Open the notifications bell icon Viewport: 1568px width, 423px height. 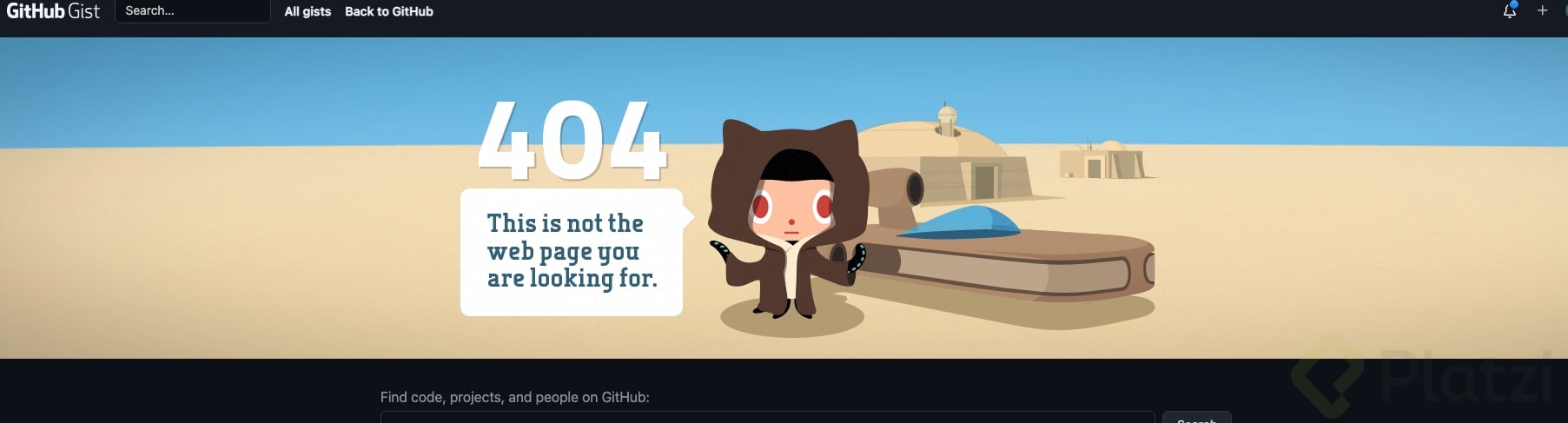pyautogui.click(x=1510, y=11)
